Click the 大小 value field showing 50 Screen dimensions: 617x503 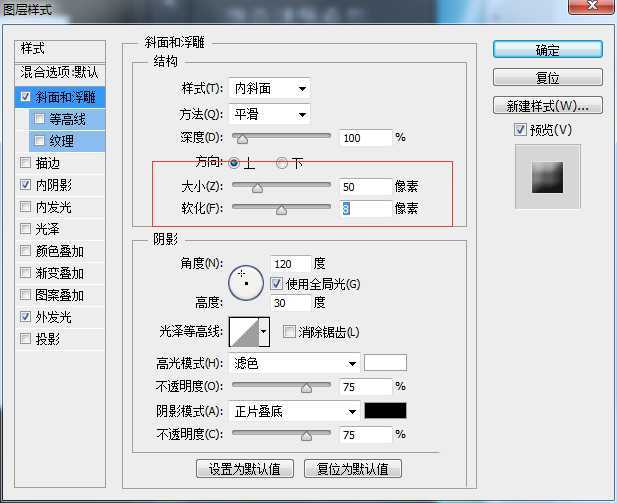(366, 187)
